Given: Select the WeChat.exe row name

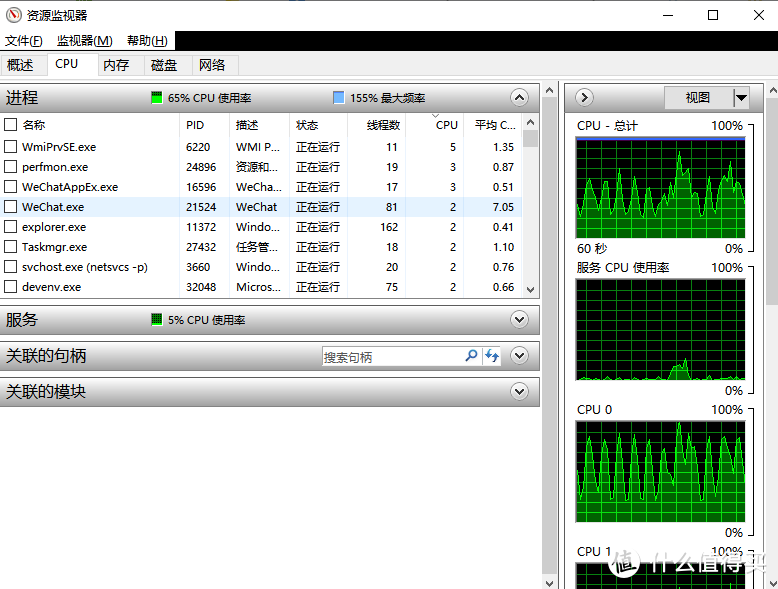Looking at the screenshot, I should [53, 207].
